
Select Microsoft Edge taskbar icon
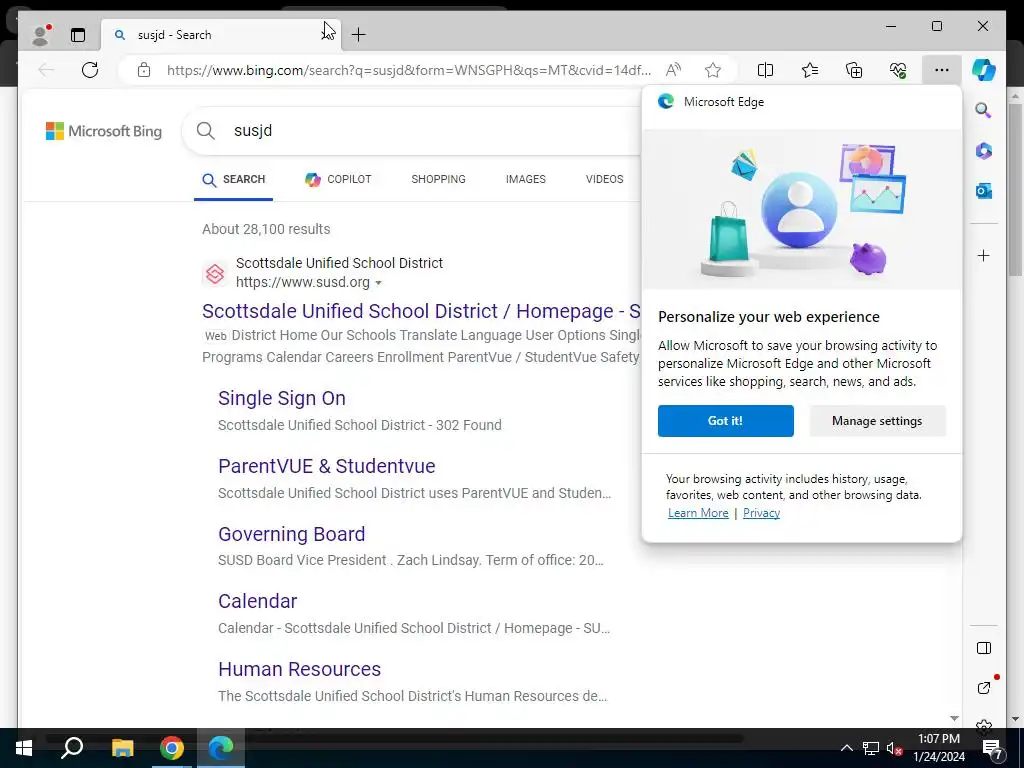(221, 748)
